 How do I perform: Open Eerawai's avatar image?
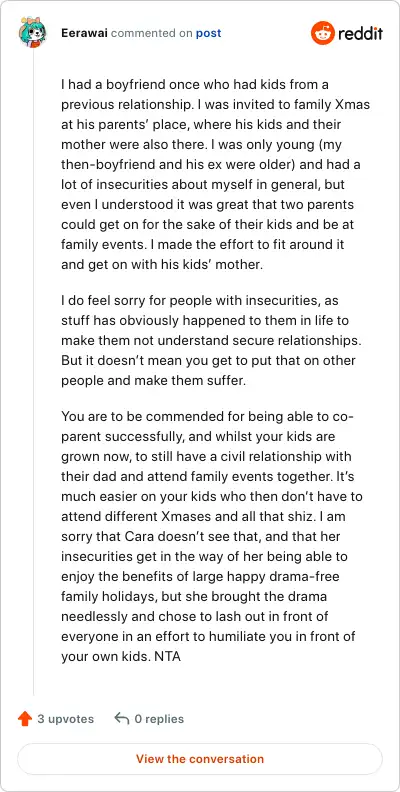tap(33, 33)
